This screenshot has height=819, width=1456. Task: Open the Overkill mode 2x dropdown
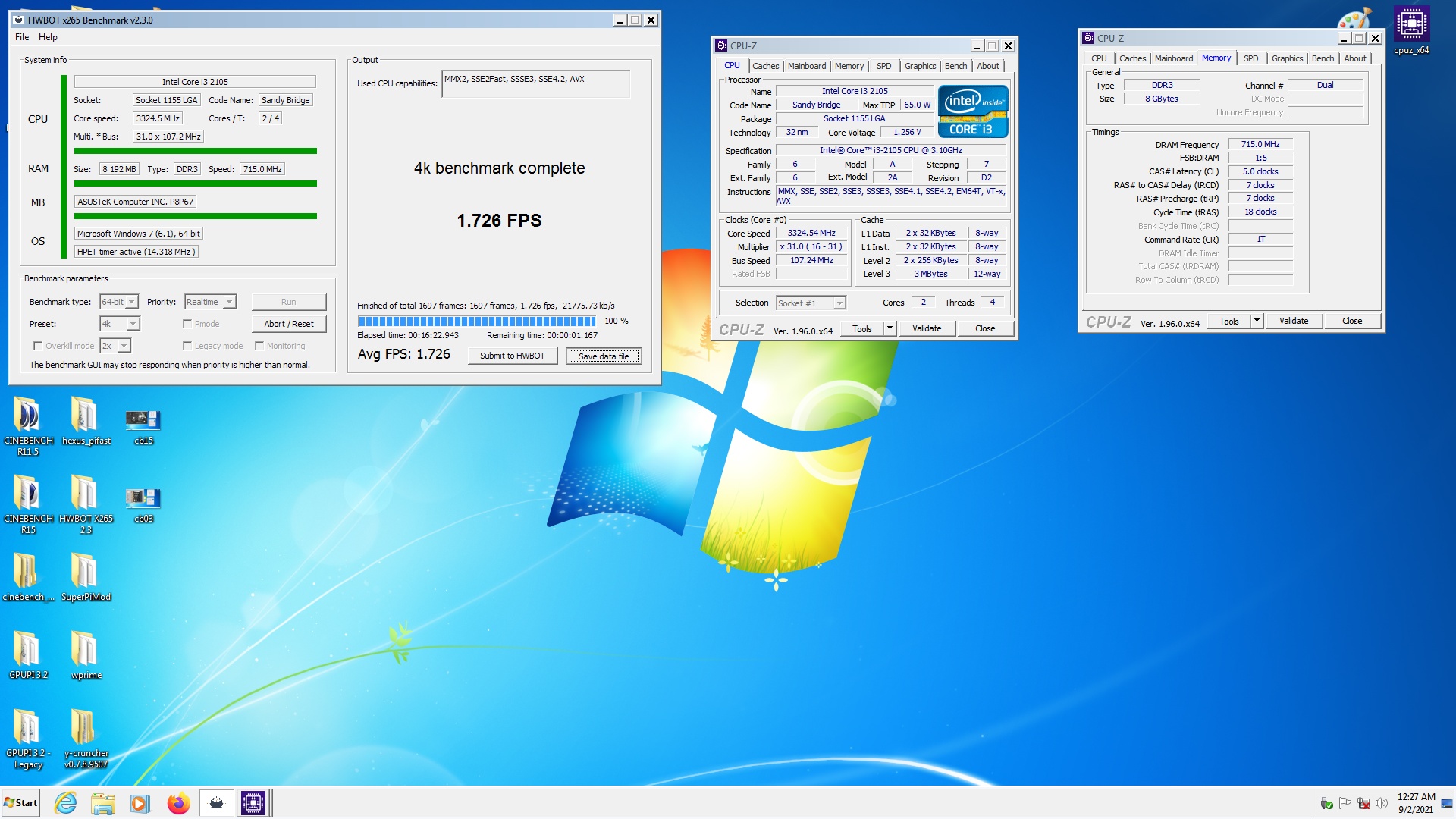115,346
